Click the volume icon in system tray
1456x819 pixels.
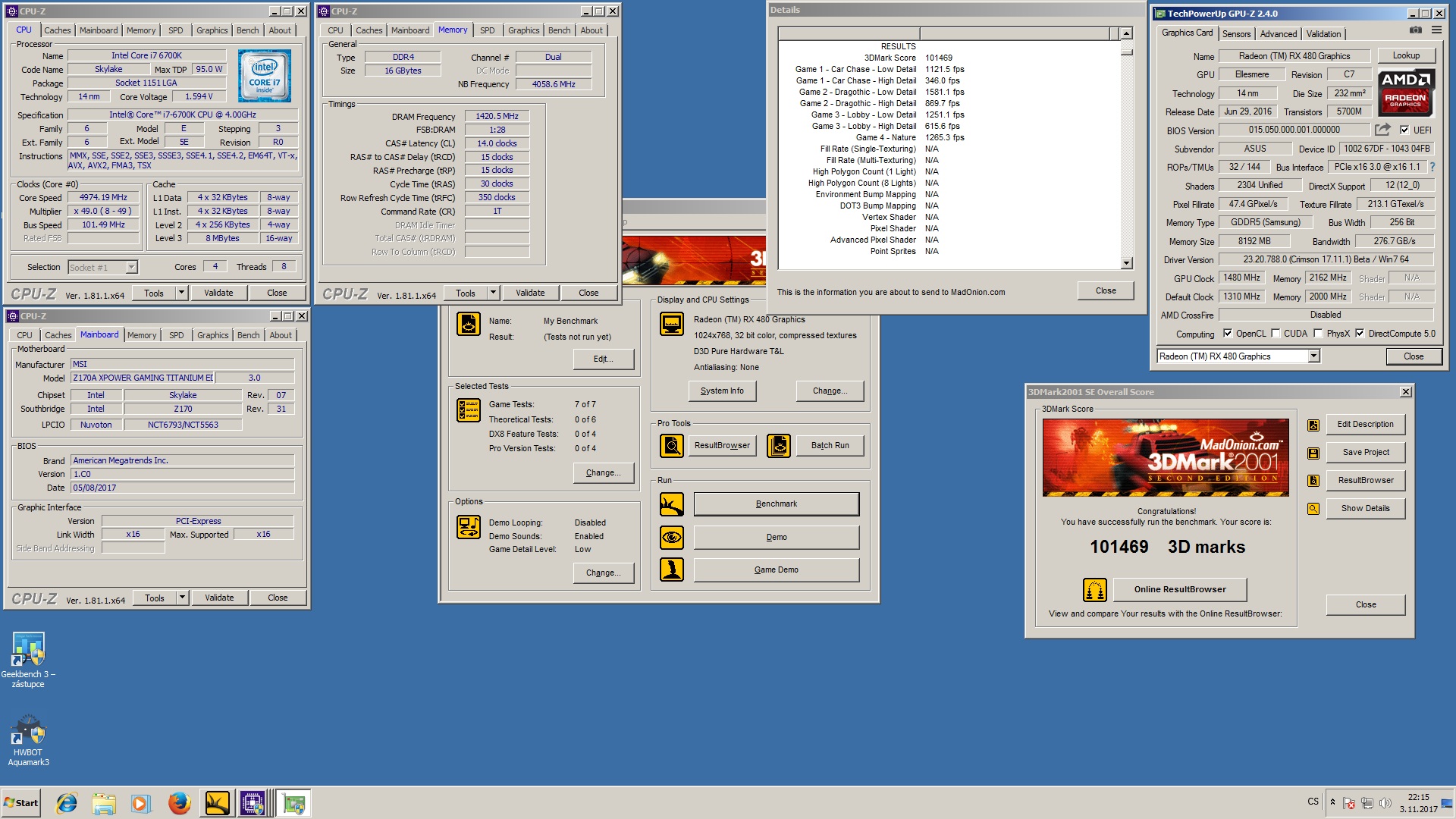pyautogui.click(x=1385, y=803)
